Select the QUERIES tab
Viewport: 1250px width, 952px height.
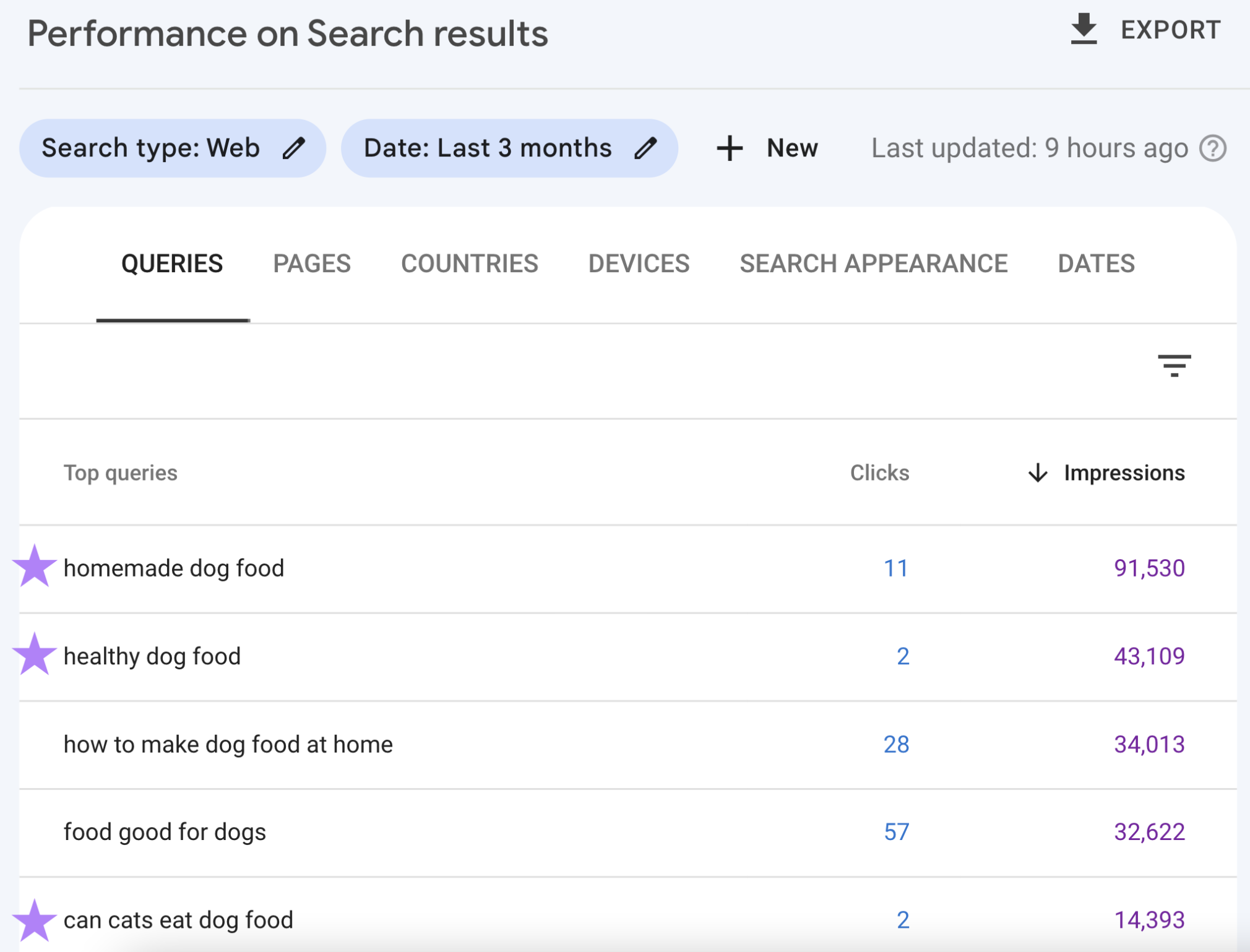coord(172,263)
